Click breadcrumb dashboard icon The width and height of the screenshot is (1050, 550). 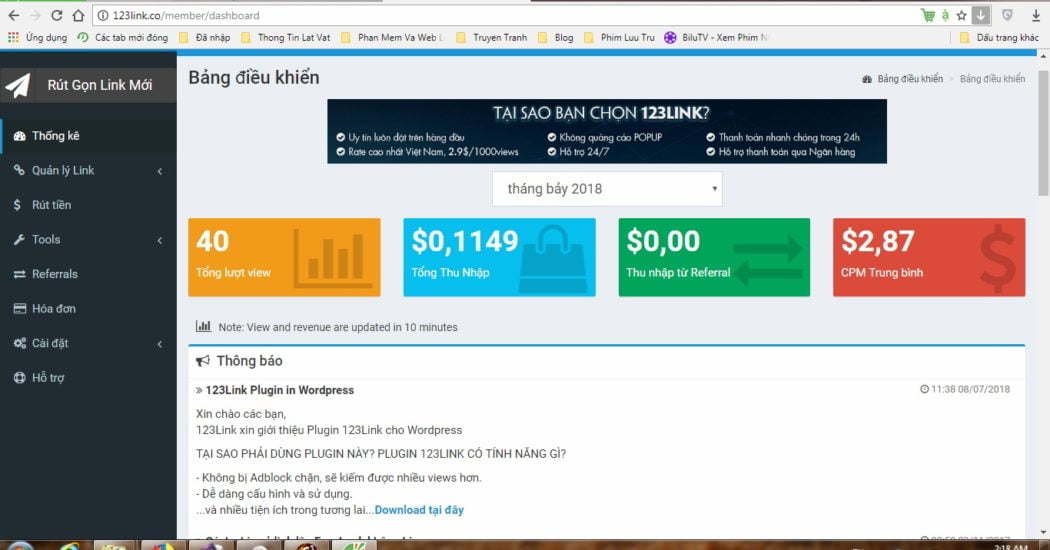pos(867,79)
